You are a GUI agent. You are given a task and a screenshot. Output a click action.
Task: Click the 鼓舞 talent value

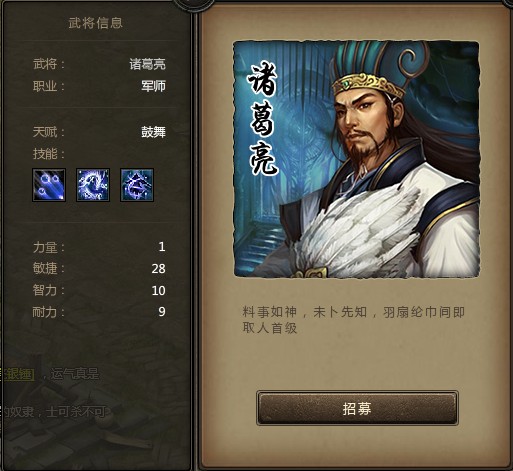153,132
